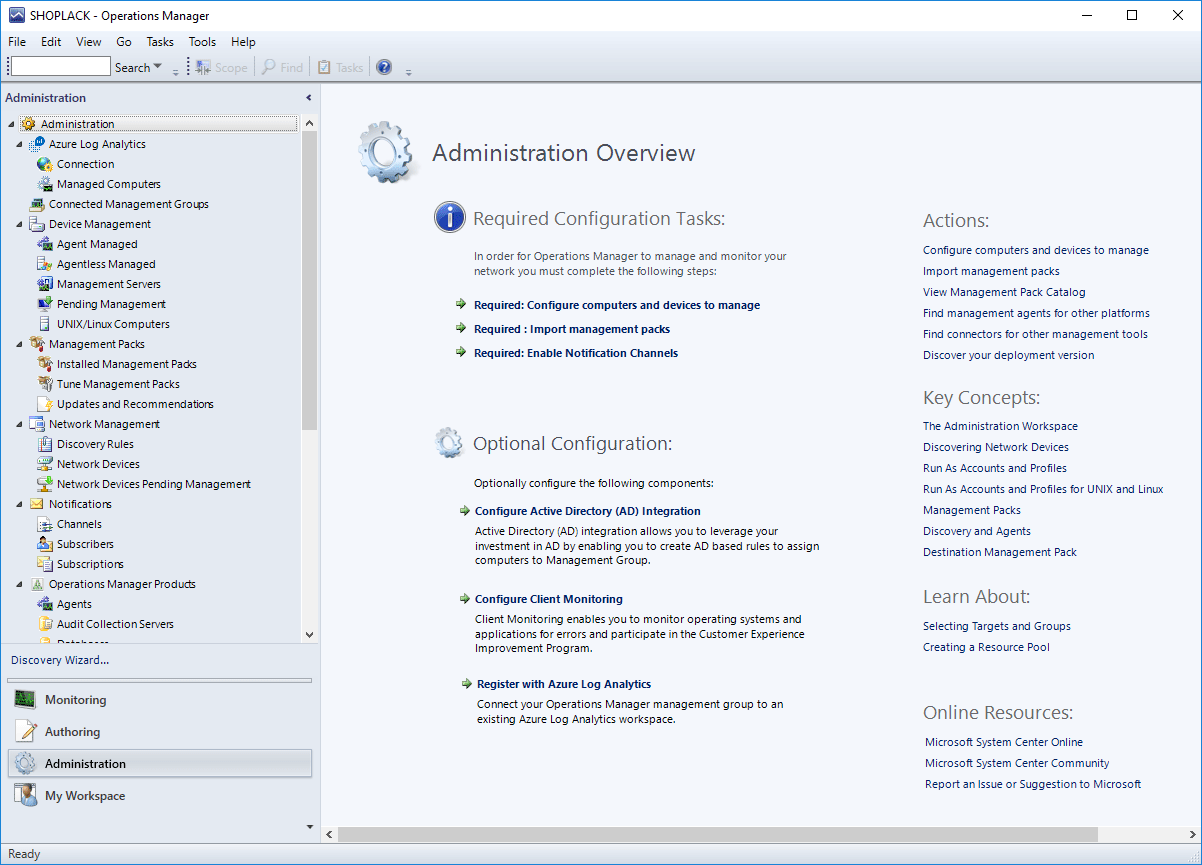This screenshot has height=865, width=1202.
Task: Click Register with Azure Log Analytics
Action: [564, 684]
